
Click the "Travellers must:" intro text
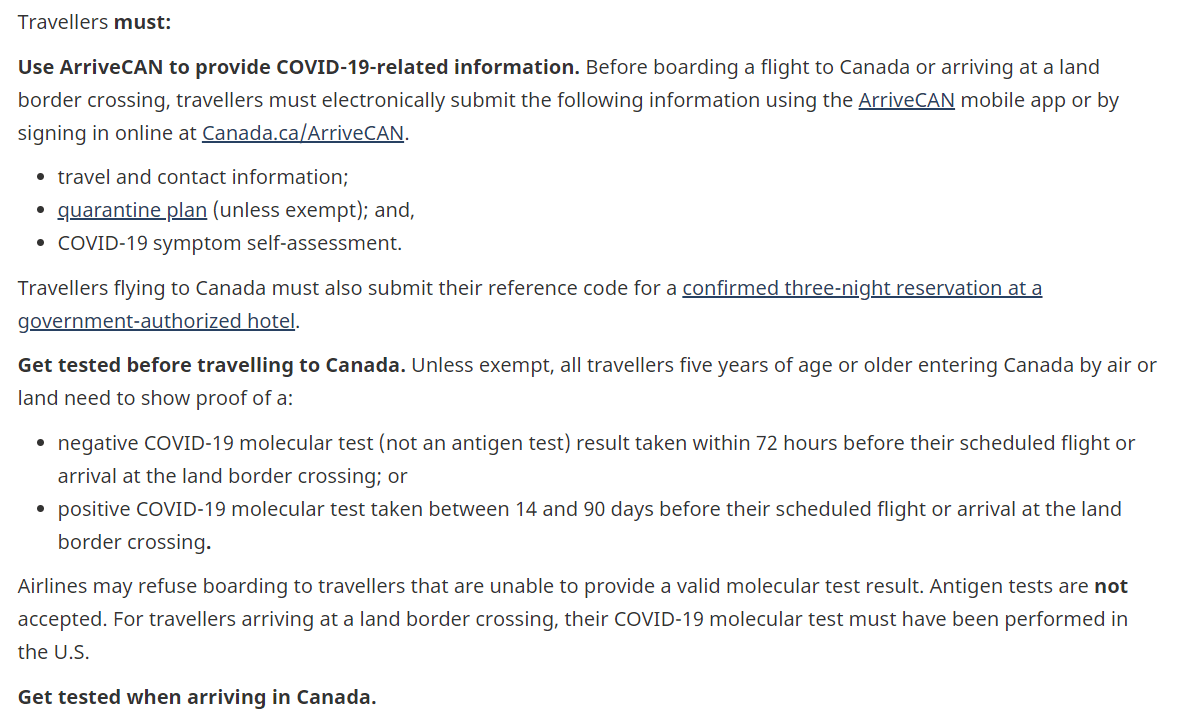point(94,22)
